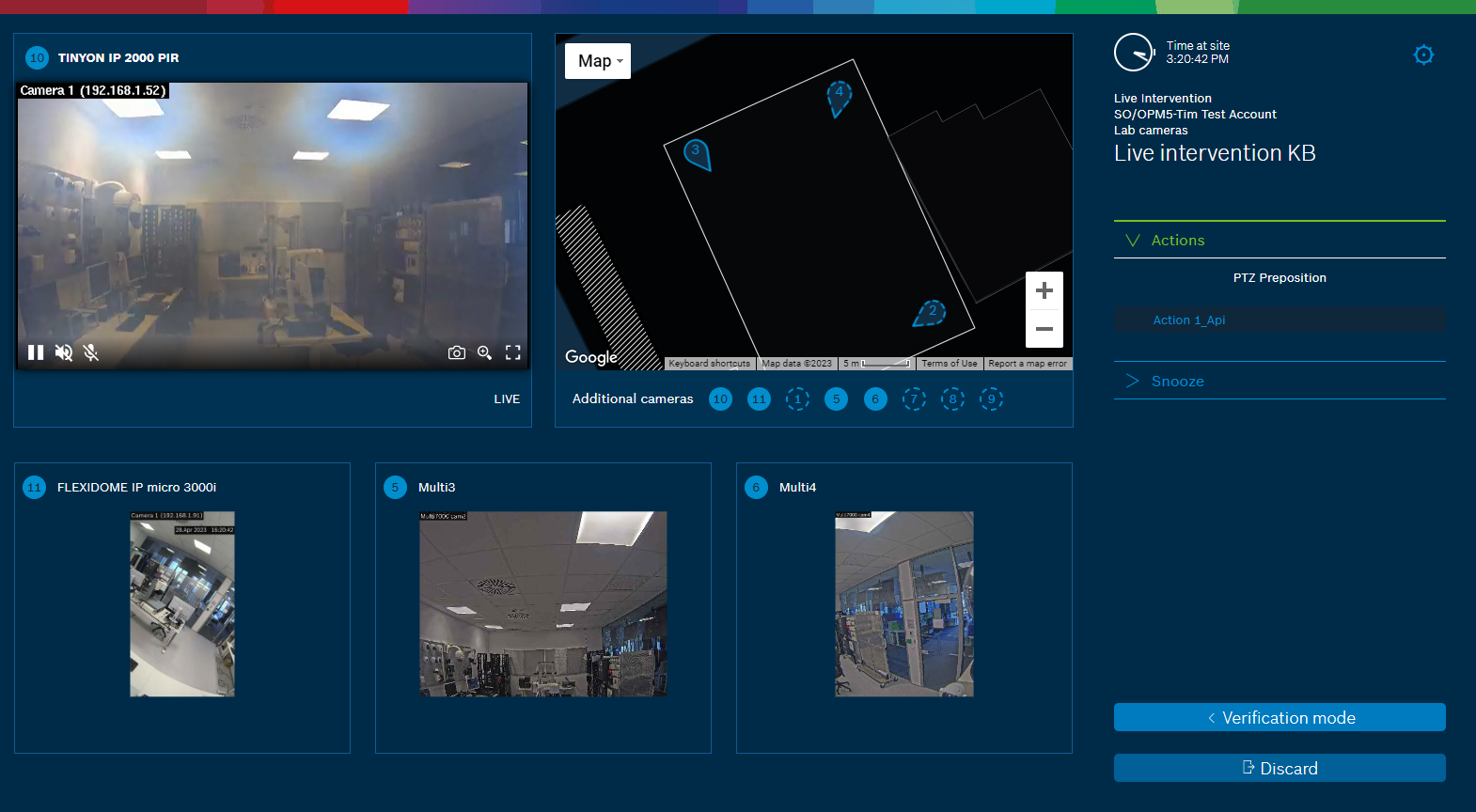The image size is (1476, 812).
Task: Select camera marker 4 on map
Action: pyautogui.click(x=839, y=96)
